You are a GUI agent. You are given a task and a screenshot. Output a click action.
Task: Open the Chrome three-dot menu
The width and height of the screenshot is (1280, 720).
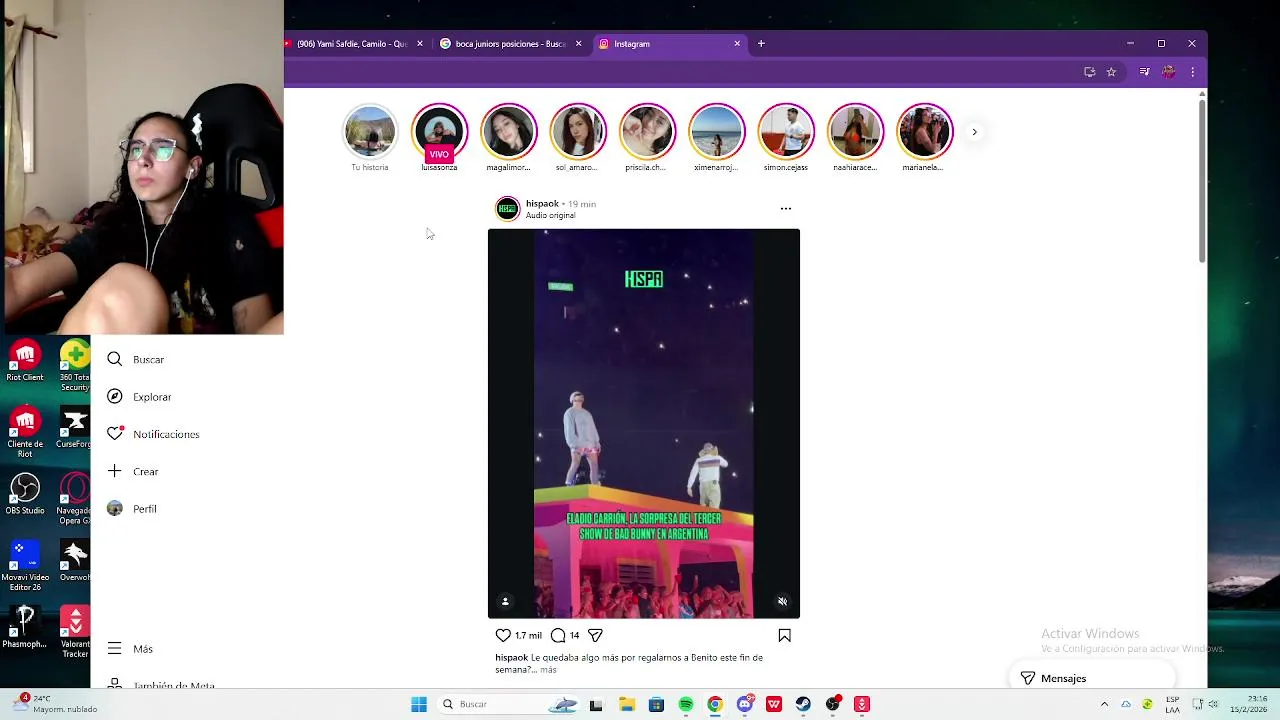tap(1192, 72)
